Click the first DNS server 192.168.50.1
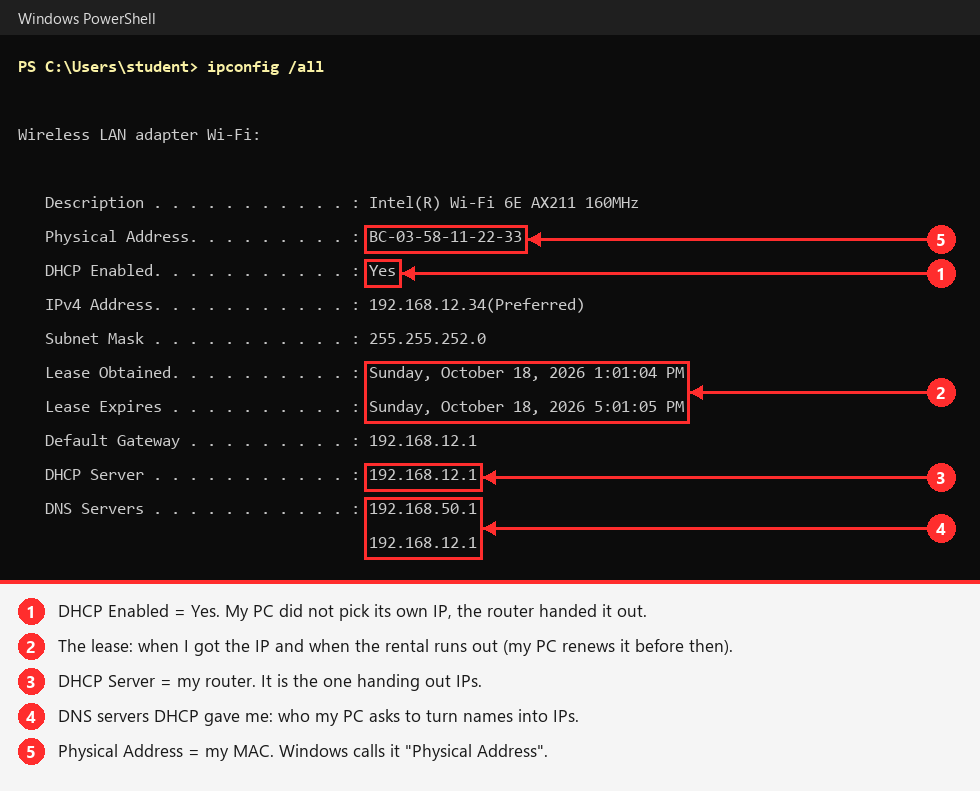980x791 pixels. [x=422, y=509]
